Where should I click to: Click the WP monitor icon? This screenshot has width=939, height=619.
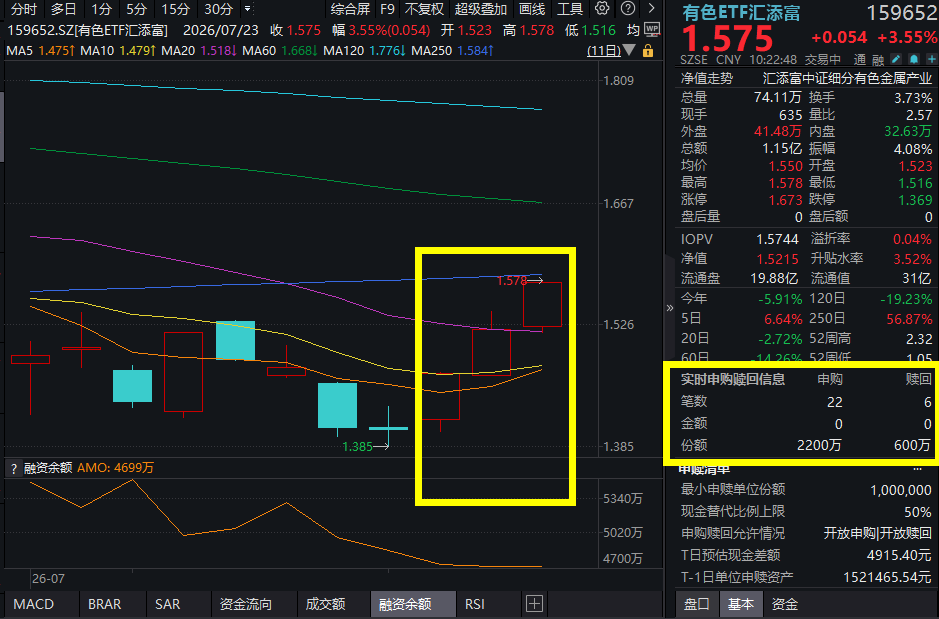click(x=652, y=29)
